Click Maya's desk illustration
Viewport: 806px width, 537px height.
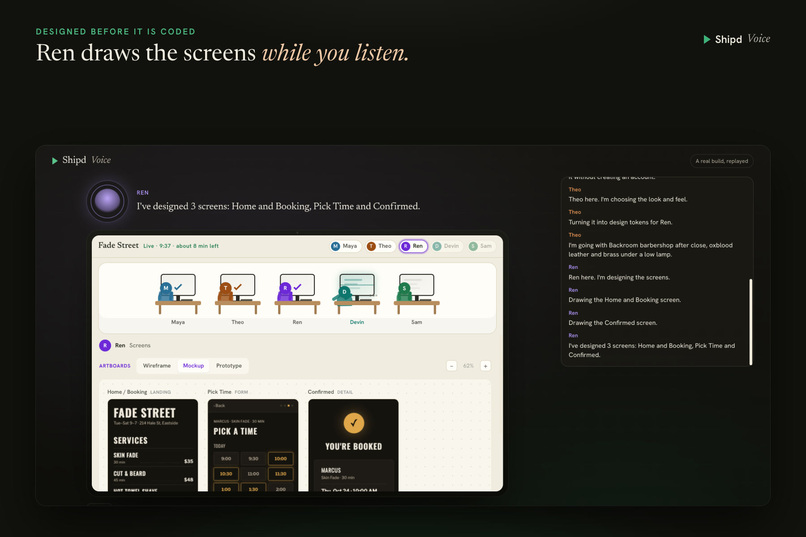pyautogui.click(x=178, y=294)
